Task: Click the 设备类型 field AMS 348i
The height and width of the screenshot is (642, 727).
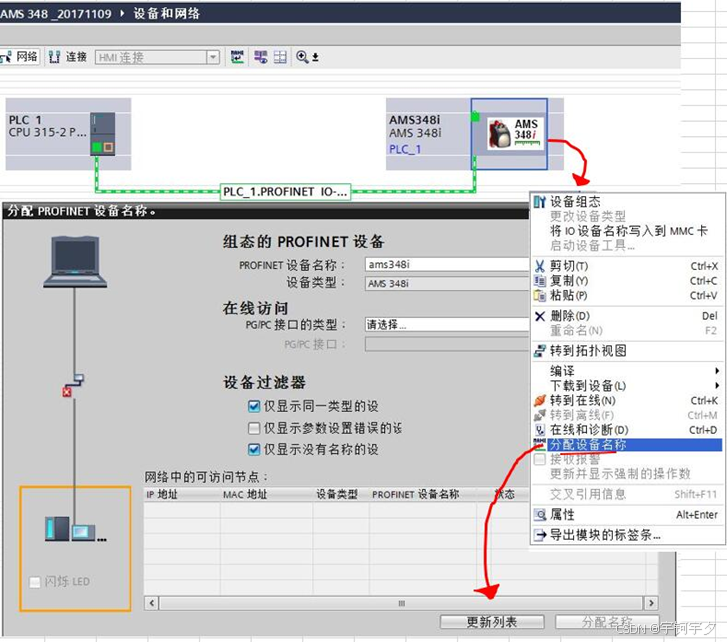Action: point(447,284)
